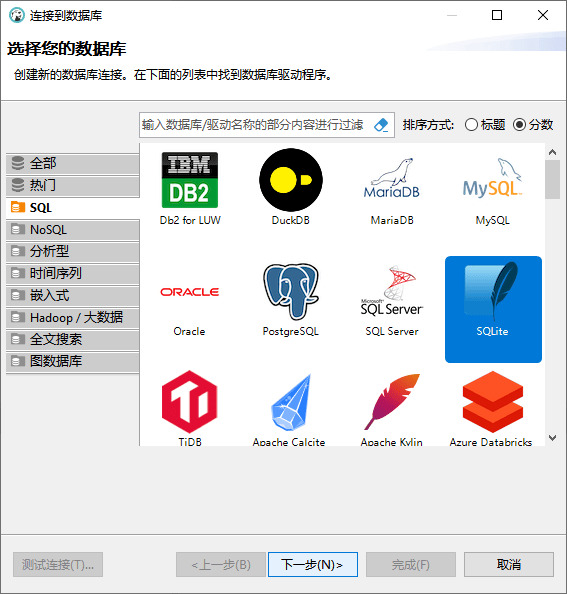
Task: Close the 连接到数据库 dialog window
Action: click(543, 15)
